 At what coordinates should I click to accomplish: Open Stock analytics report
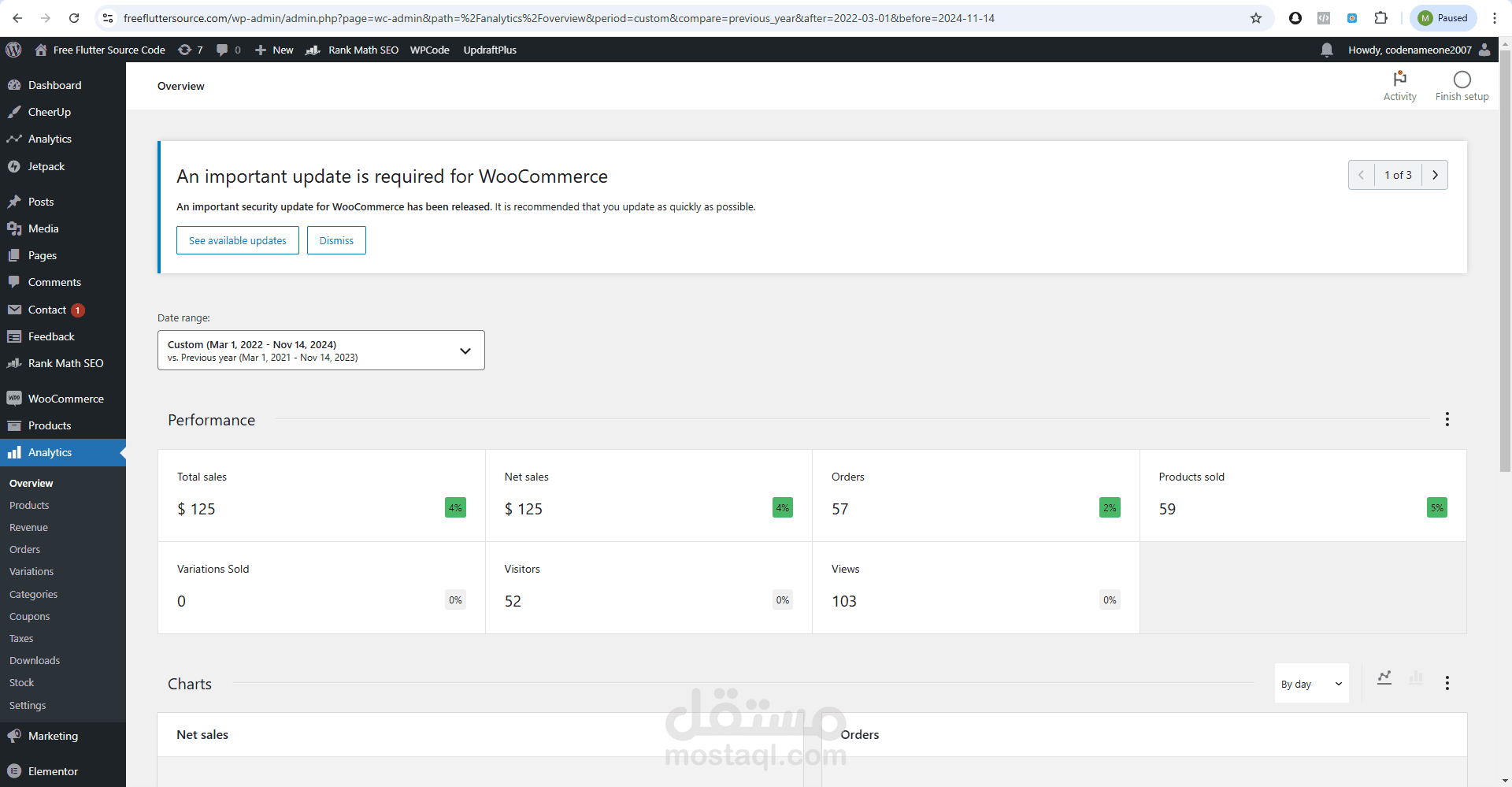click(22, 682)
